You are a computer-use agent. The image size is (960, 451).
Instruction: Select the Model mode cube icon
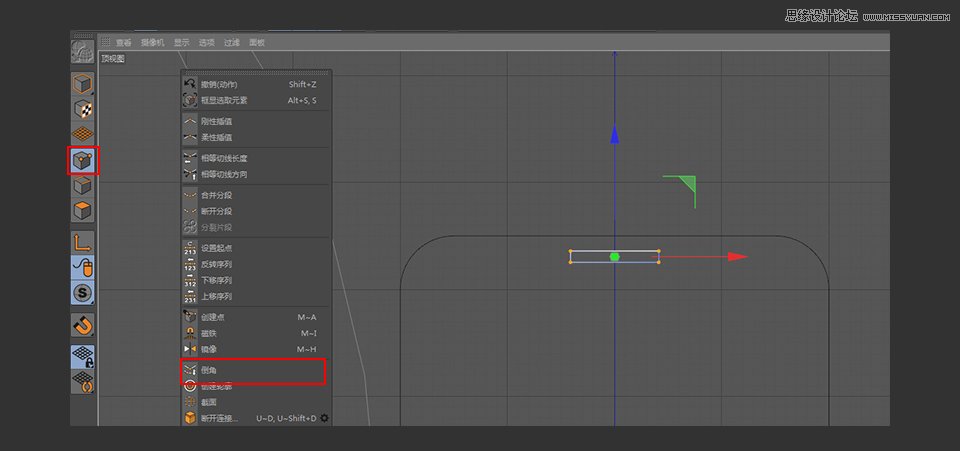82,84
